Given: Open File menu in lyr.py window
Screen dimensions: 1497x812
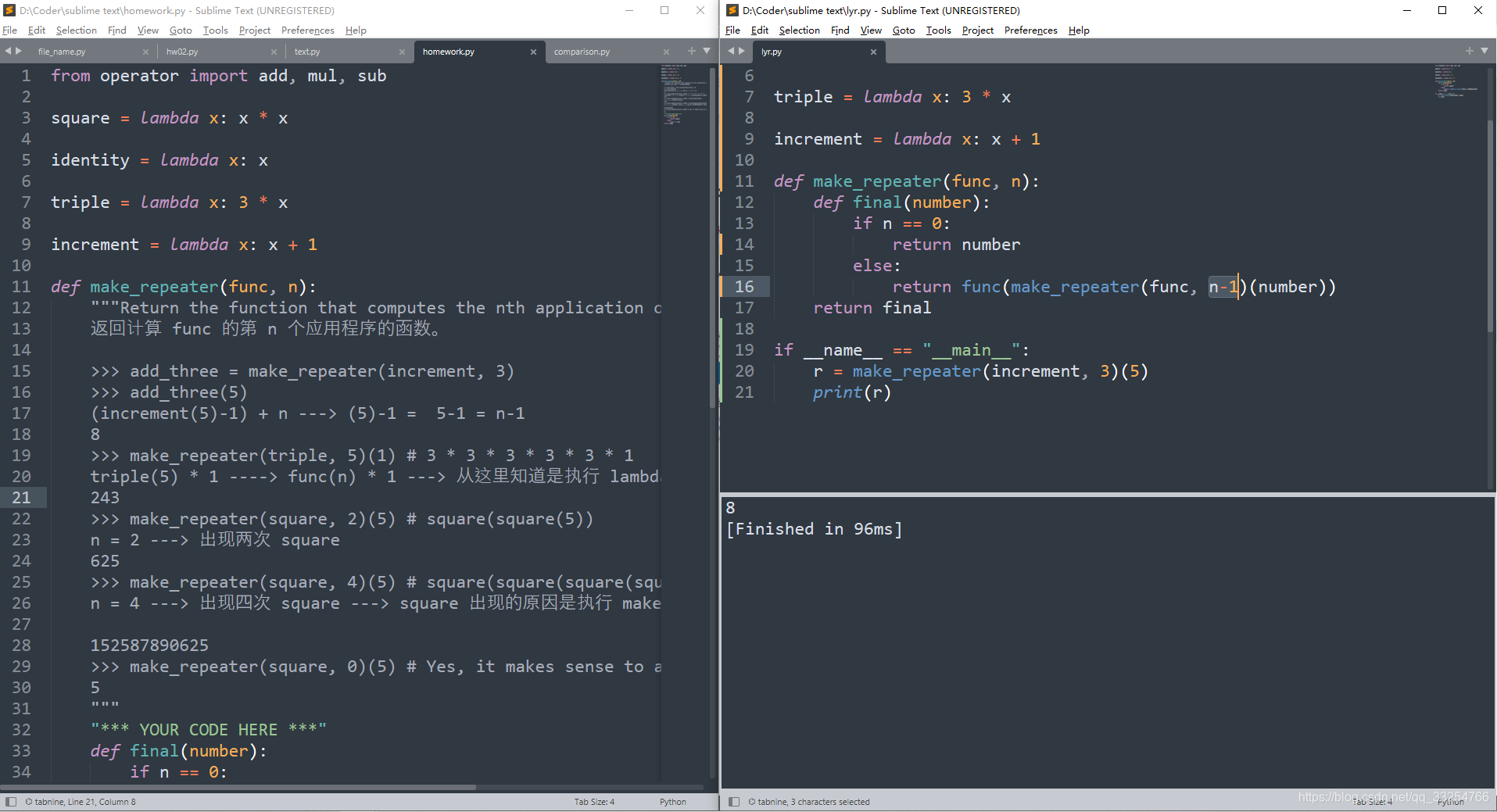Looking at the screenshot, I should point(732,30).
